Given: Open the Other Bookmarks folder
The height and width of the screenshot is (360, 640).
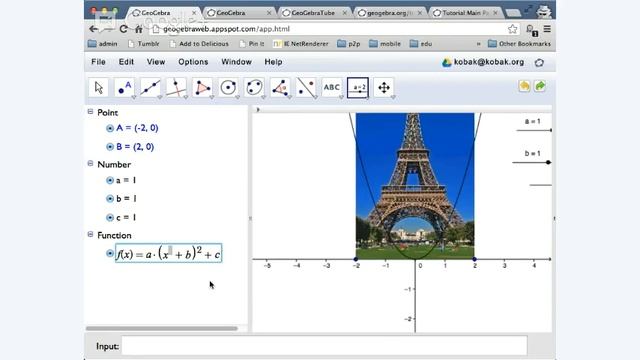Looking at the screenshot, I should (x=520, y=44).
